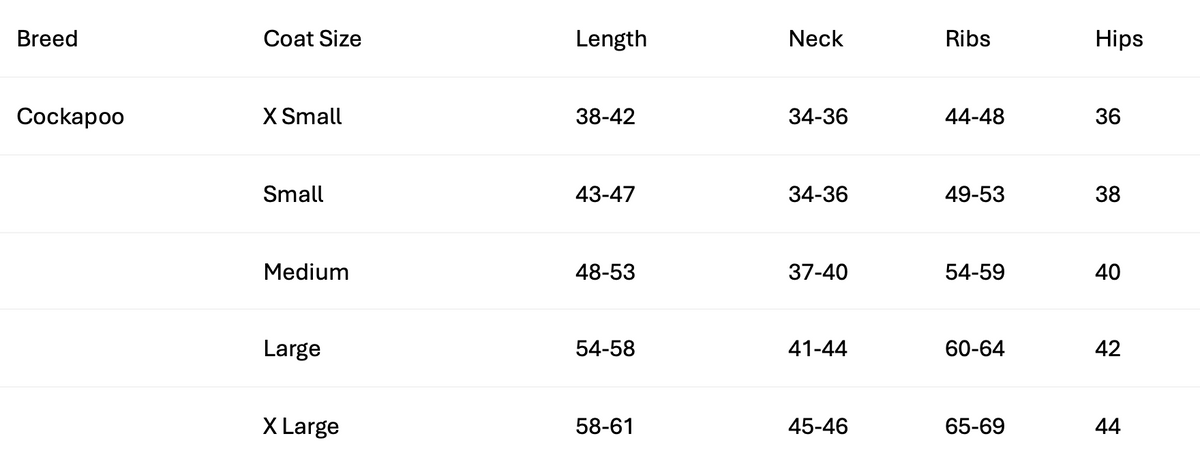Click the 38-42 length value
This screenshot has height=464, width=1200.
[605, 116]
